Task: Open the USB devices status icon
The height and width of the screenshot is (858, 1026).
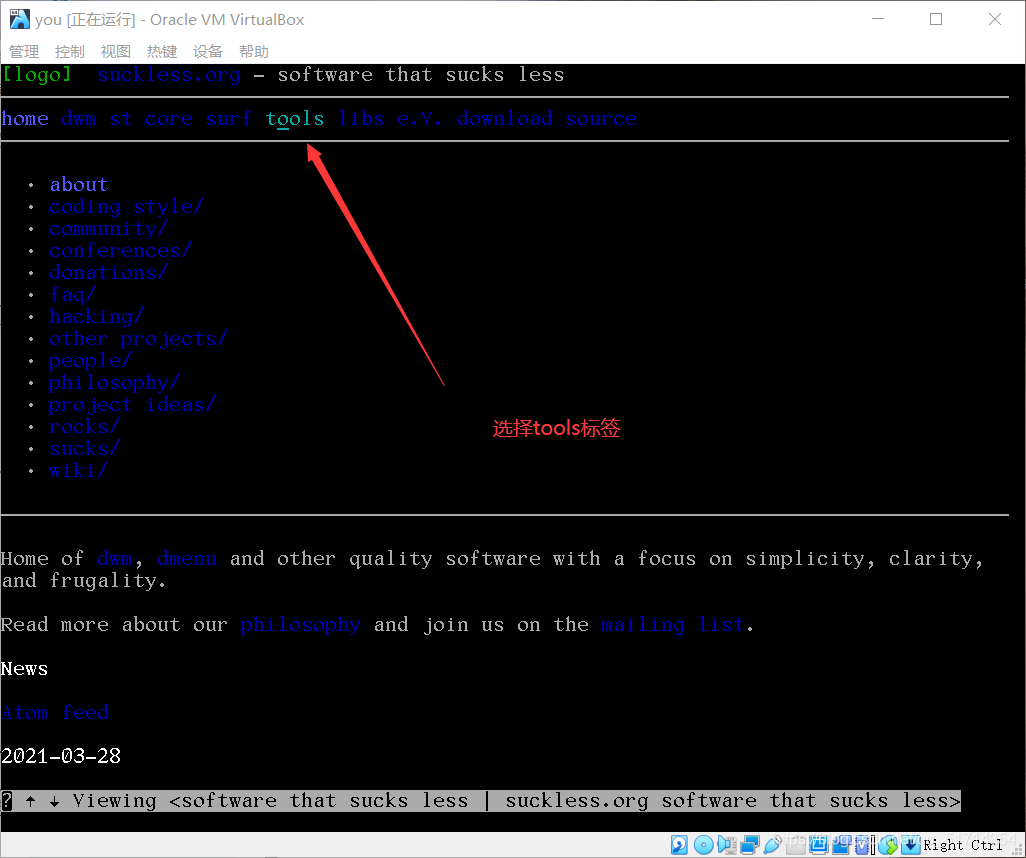Action: pyautogui.click(x=773, y=845)
